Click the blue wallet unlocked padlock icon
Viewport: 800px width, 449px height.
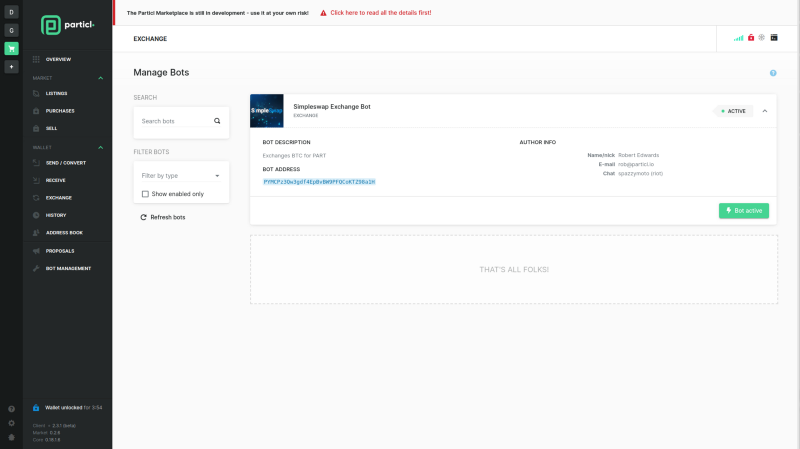[x=36, y=408]
